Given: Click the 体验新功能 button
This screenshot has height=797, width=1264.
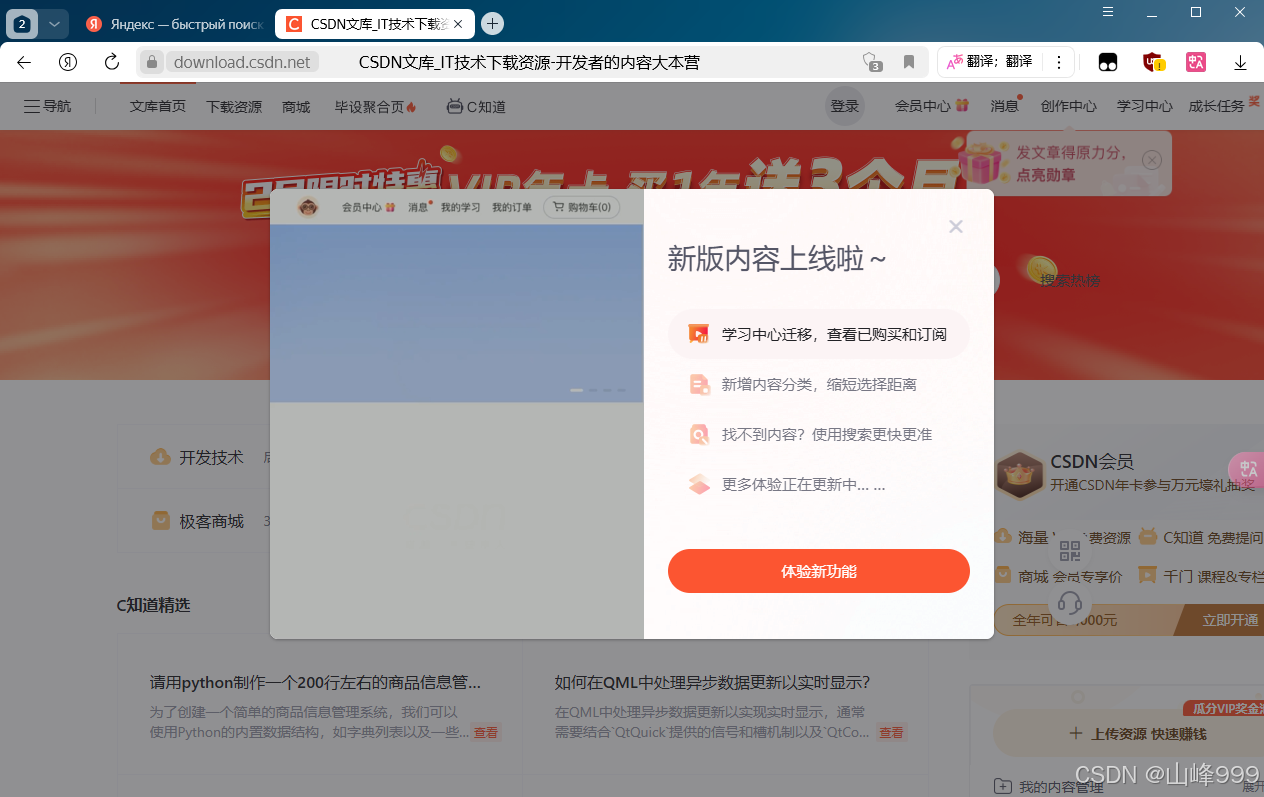Looking at the screenshot, I should [819, 571].
